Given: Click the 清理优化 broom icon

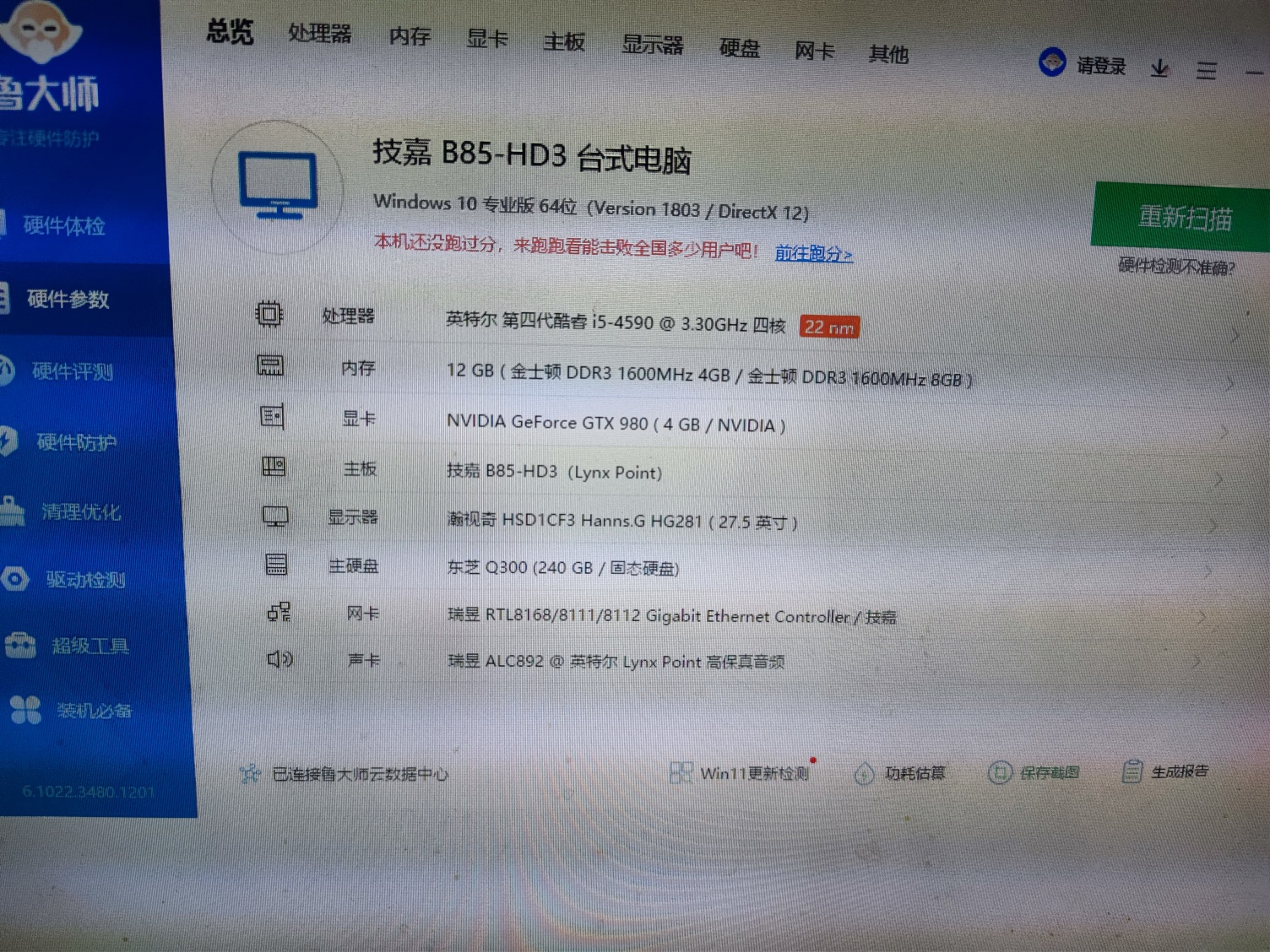Looking at the screenshot, I should (12, 511).
